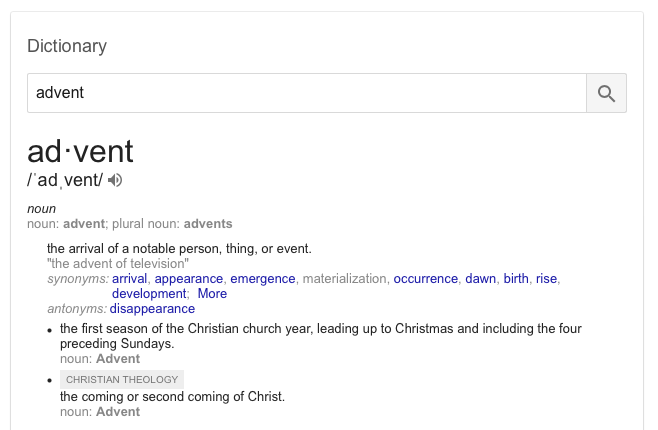The image size is (658, 430).
Task: Open the synonym link appearance
Action: 189,279
